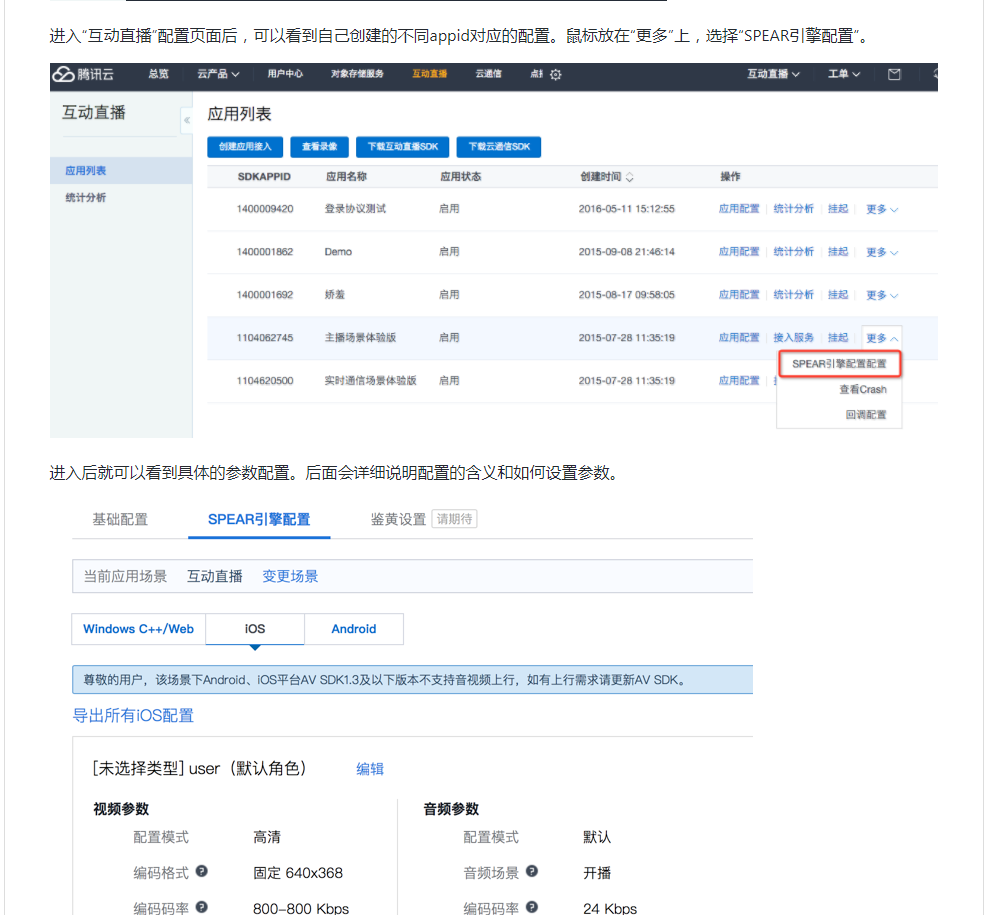Screen dimensions: 1004x915
Task: Click the 请期待 badge beside 鉴黄设置
Action: [x=455, y=519]
